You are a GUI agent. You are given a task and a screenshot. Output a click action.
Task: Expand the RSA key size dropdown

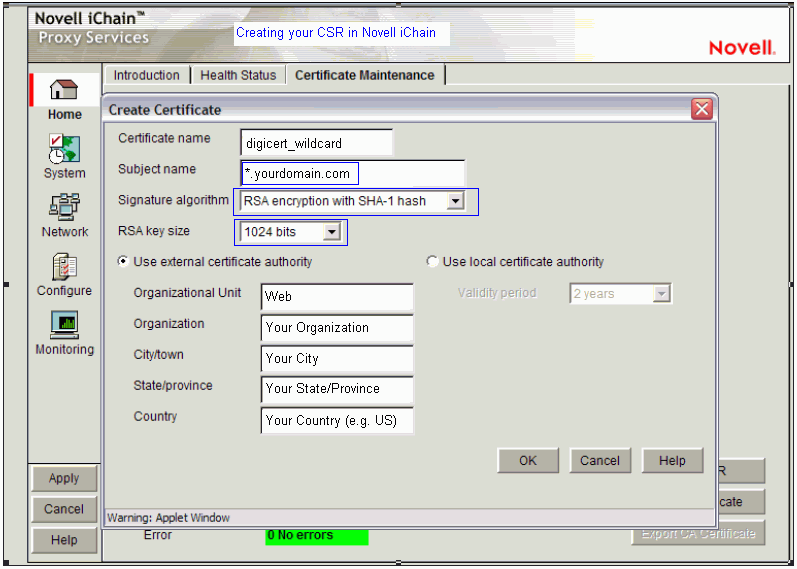click(332, 232)
